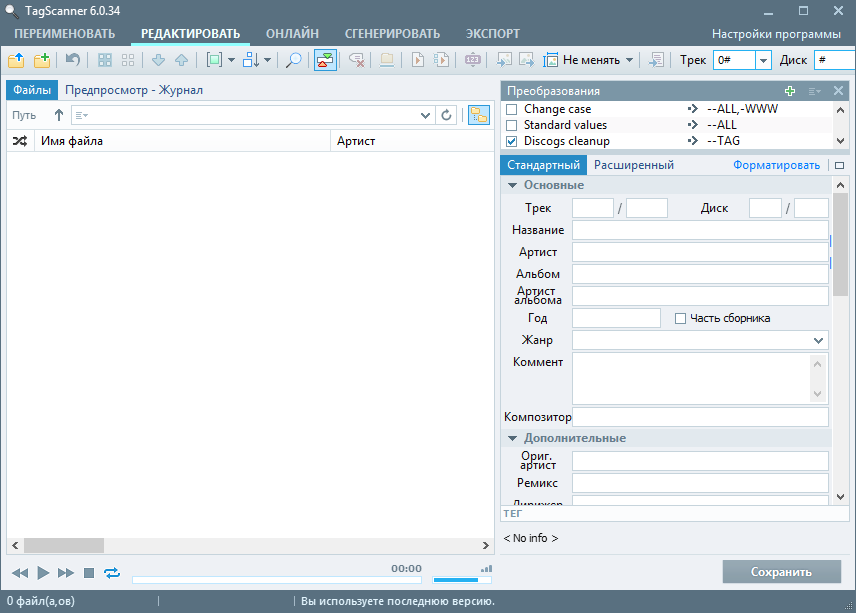
Task: Open the Расширенный tag editor tab
Action: 633,165
